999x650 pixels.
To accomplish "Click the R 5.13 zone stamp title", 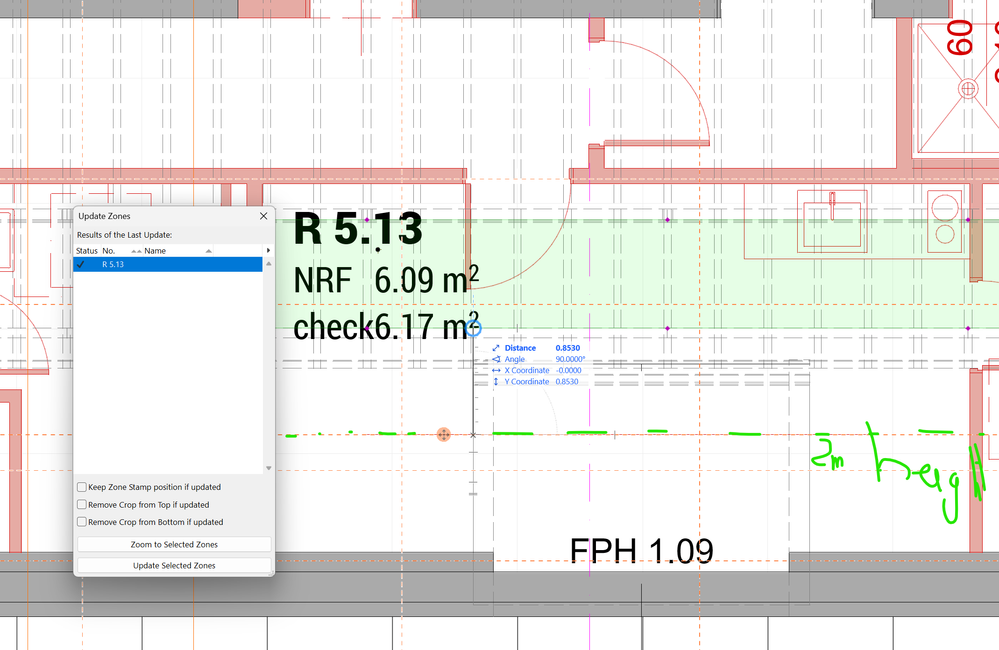I will [358, 230].
